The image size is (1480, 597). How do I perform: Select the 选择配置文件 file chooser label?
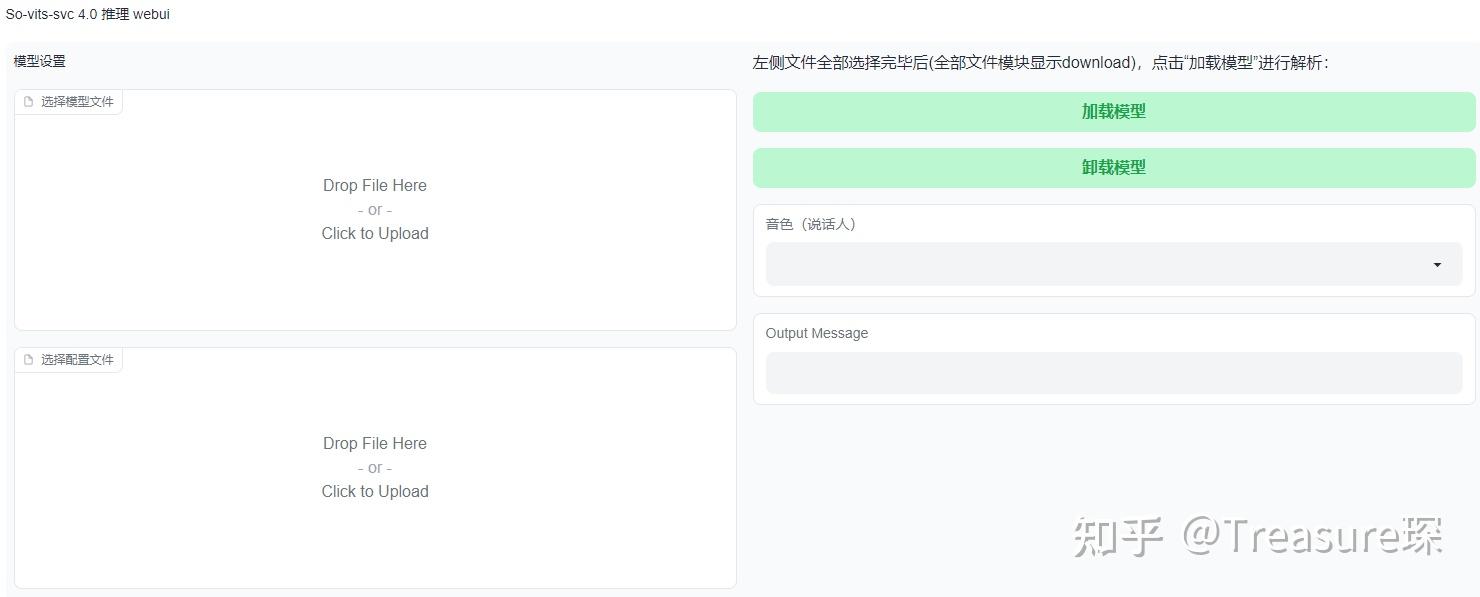coord(75,359)
